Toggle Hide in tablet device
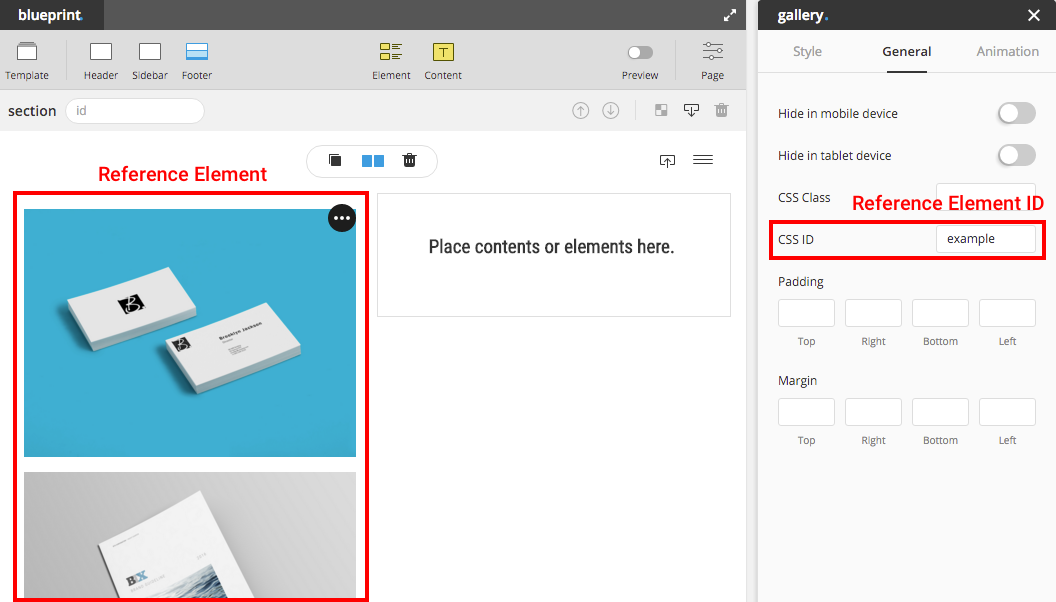Image resolution: width=1056 pixels, height=602 pixels. click(1017, 156)
